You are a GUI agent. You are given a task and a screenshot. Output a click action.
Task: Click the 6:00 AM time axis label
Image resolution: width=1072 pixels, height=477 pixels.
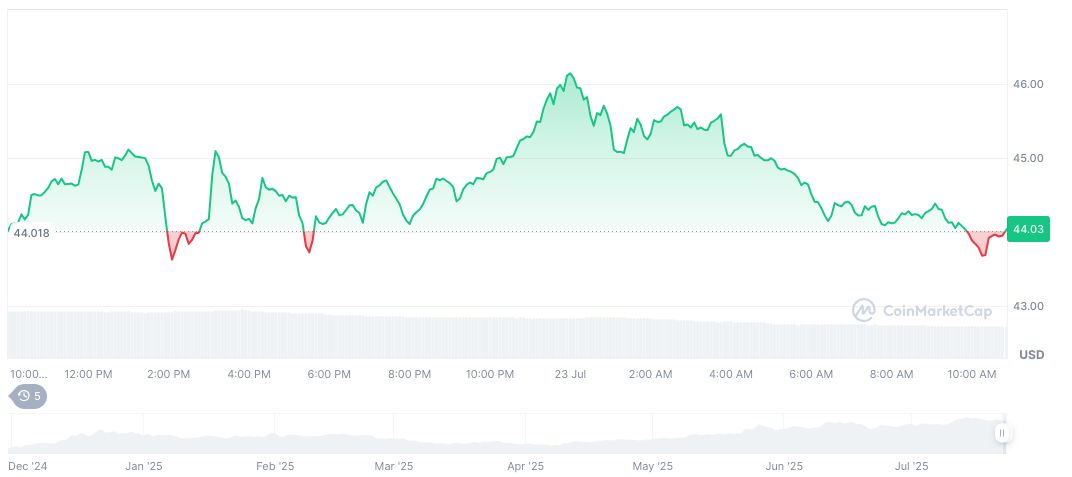(x=811, y=374)
